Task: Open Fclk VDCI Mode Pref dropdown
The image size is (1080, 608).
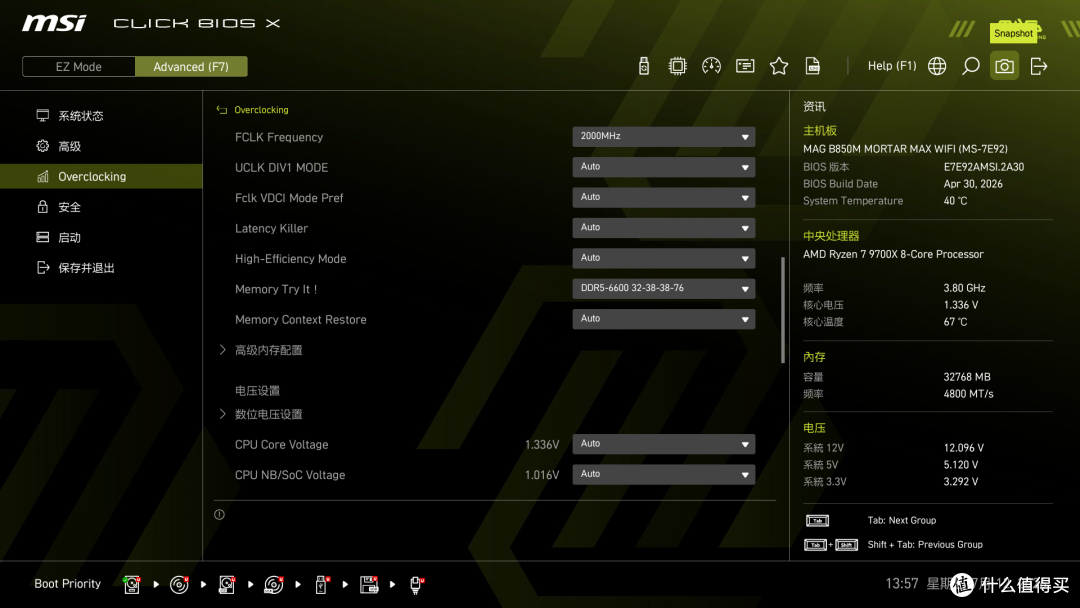Action: [x=663, y=197]
